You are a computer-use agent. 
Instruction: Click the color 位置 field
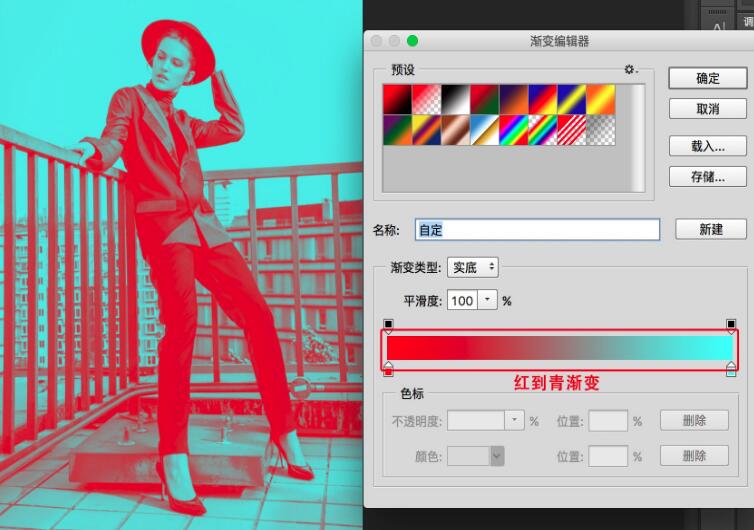(x=608, y=456)
